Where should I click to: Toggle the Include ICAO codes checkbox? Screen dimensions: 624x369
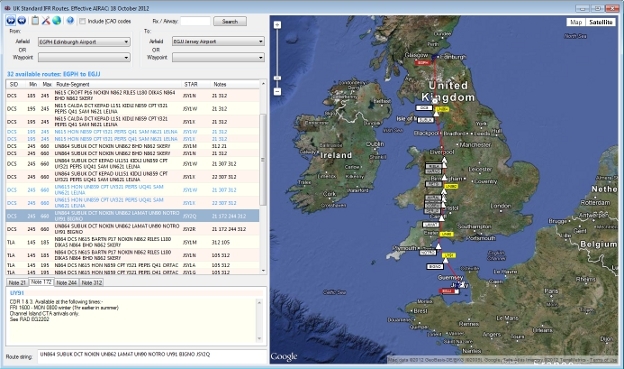tap(82, 21)
